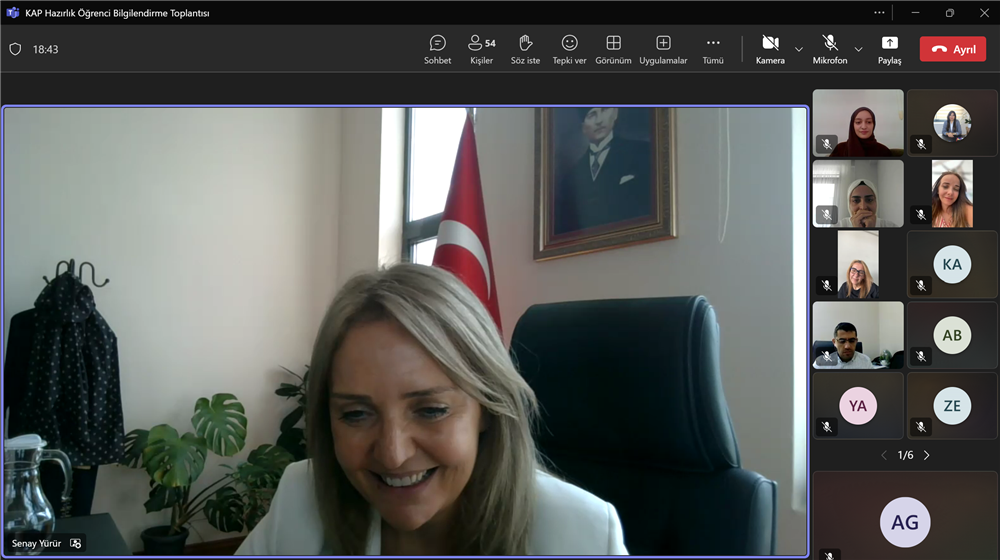This screenshot has height=560, width=1000.
Task: Select the KA participant tile
Action: pos(952,265)
